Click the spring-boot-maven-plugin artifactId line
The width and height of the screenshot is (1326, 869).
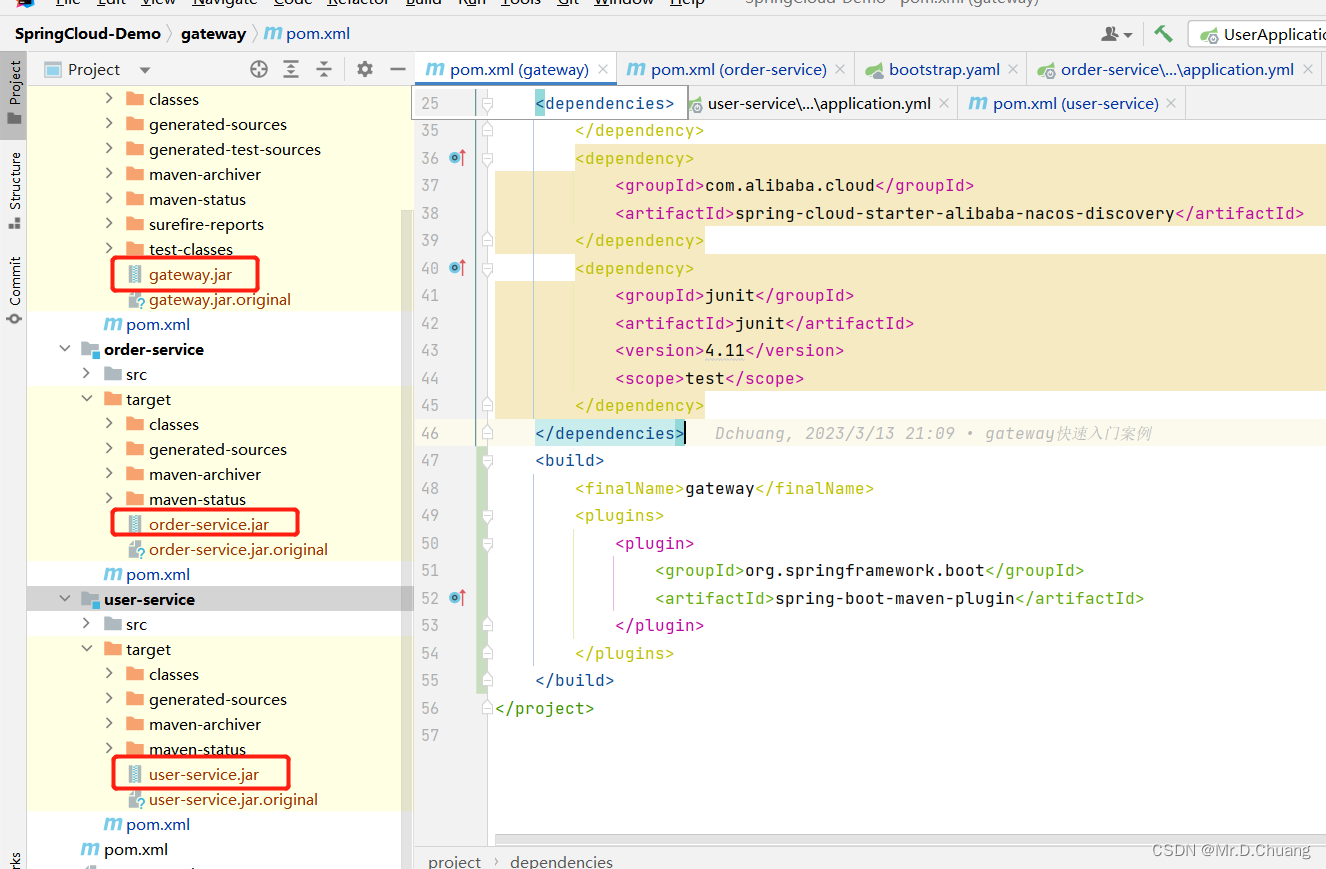(x=899, y=598)
